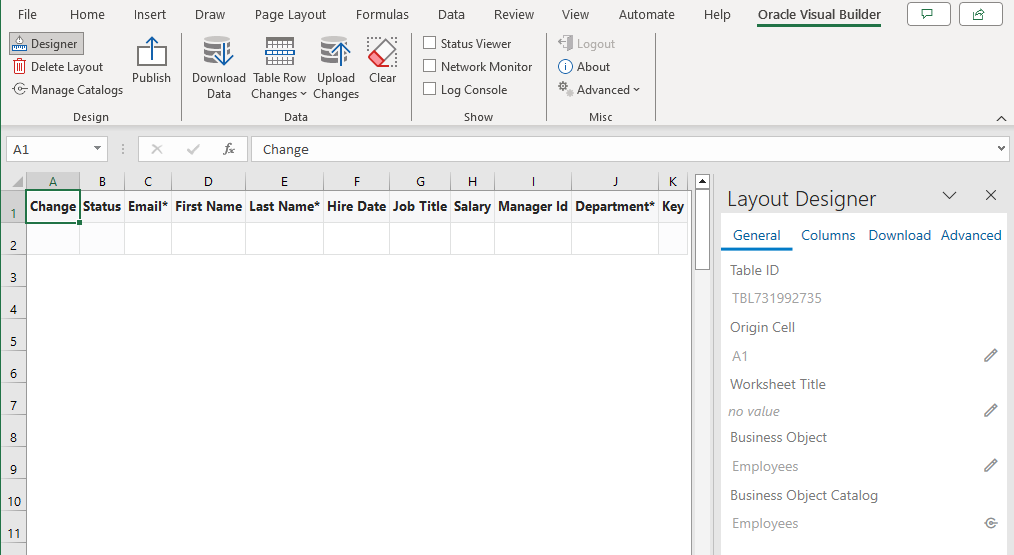Click the Logout icon
Screen dimensions: 1014x555
565,43
